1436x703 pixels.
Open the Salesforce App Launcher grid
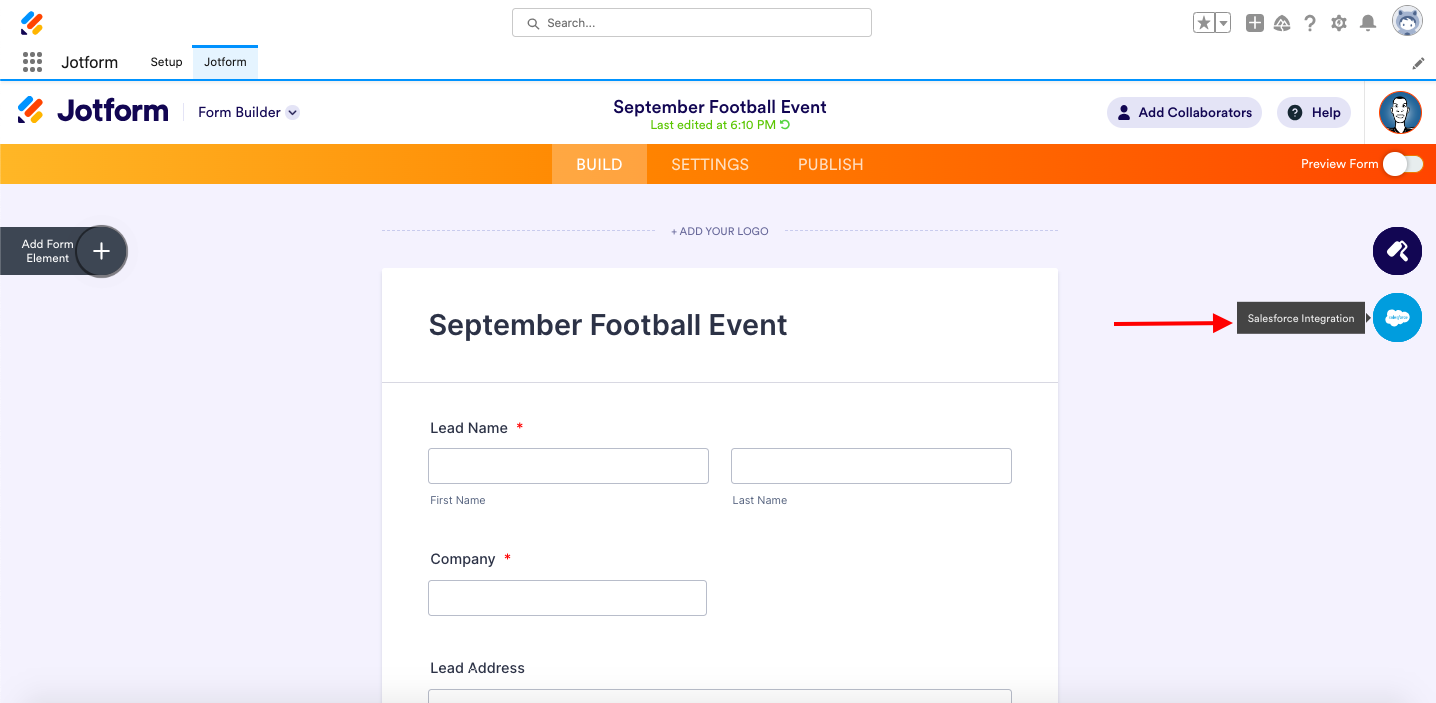[32, 62]
